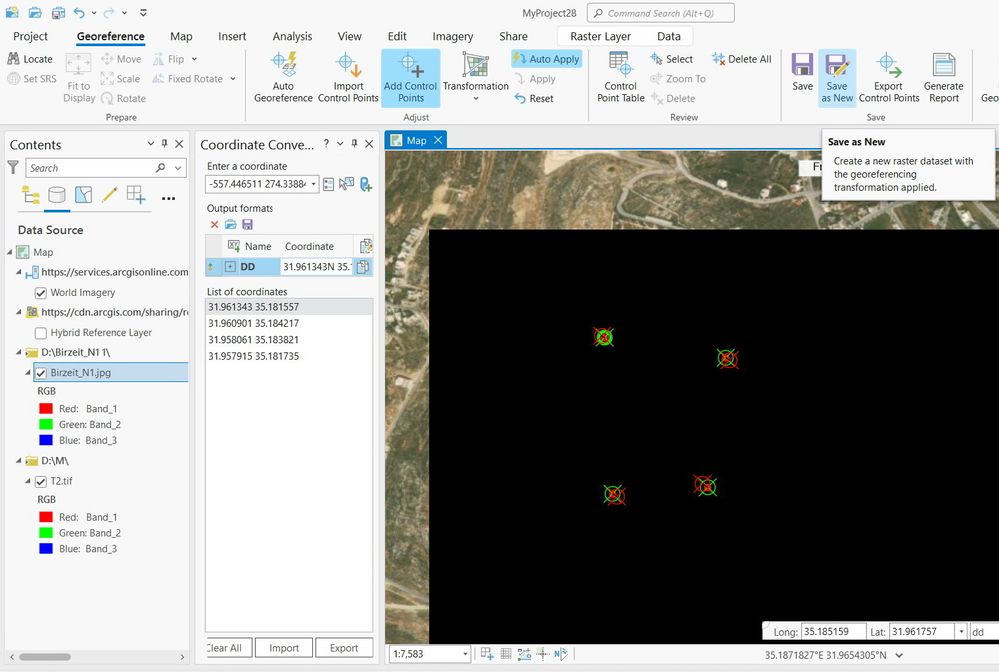Uncheck the World Imagery layer
This screenshot has width=999, height=672.
[x=41, y=293]
